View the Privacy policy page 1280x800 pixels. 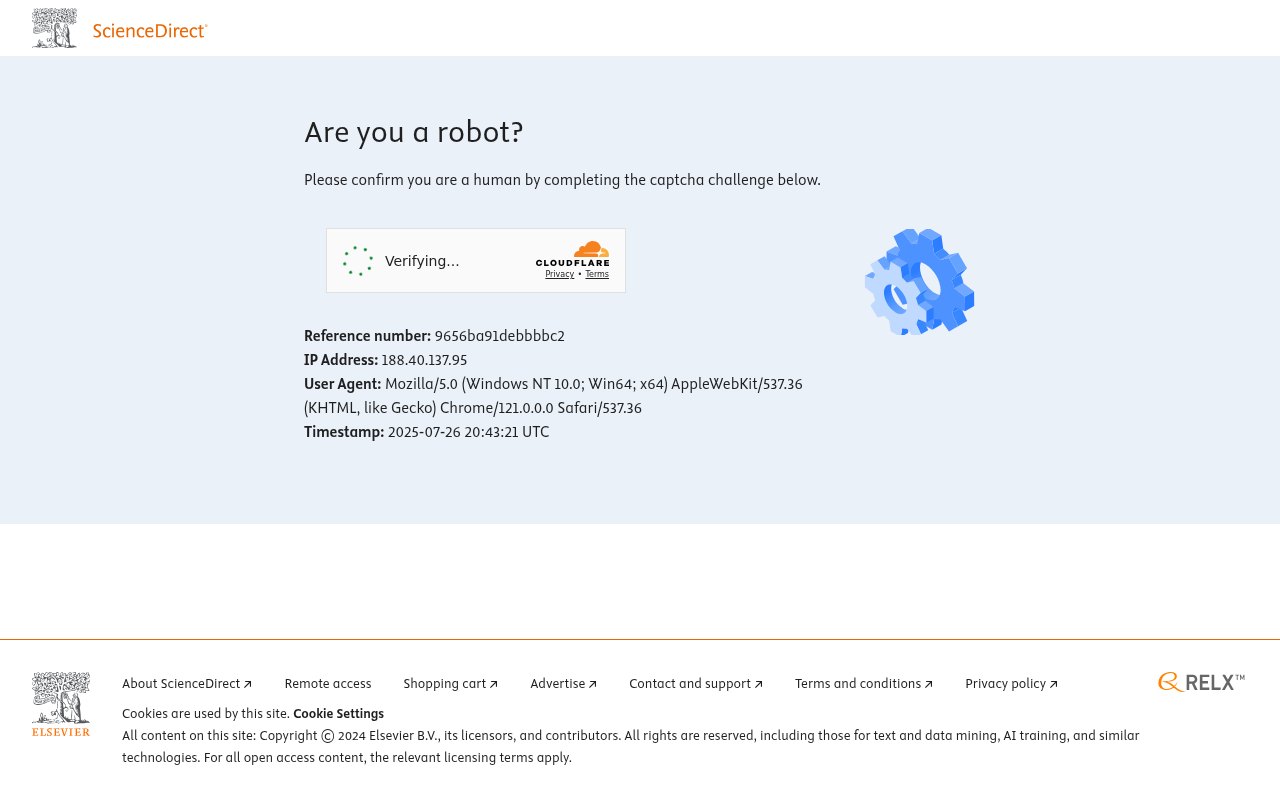[1012, 684]
